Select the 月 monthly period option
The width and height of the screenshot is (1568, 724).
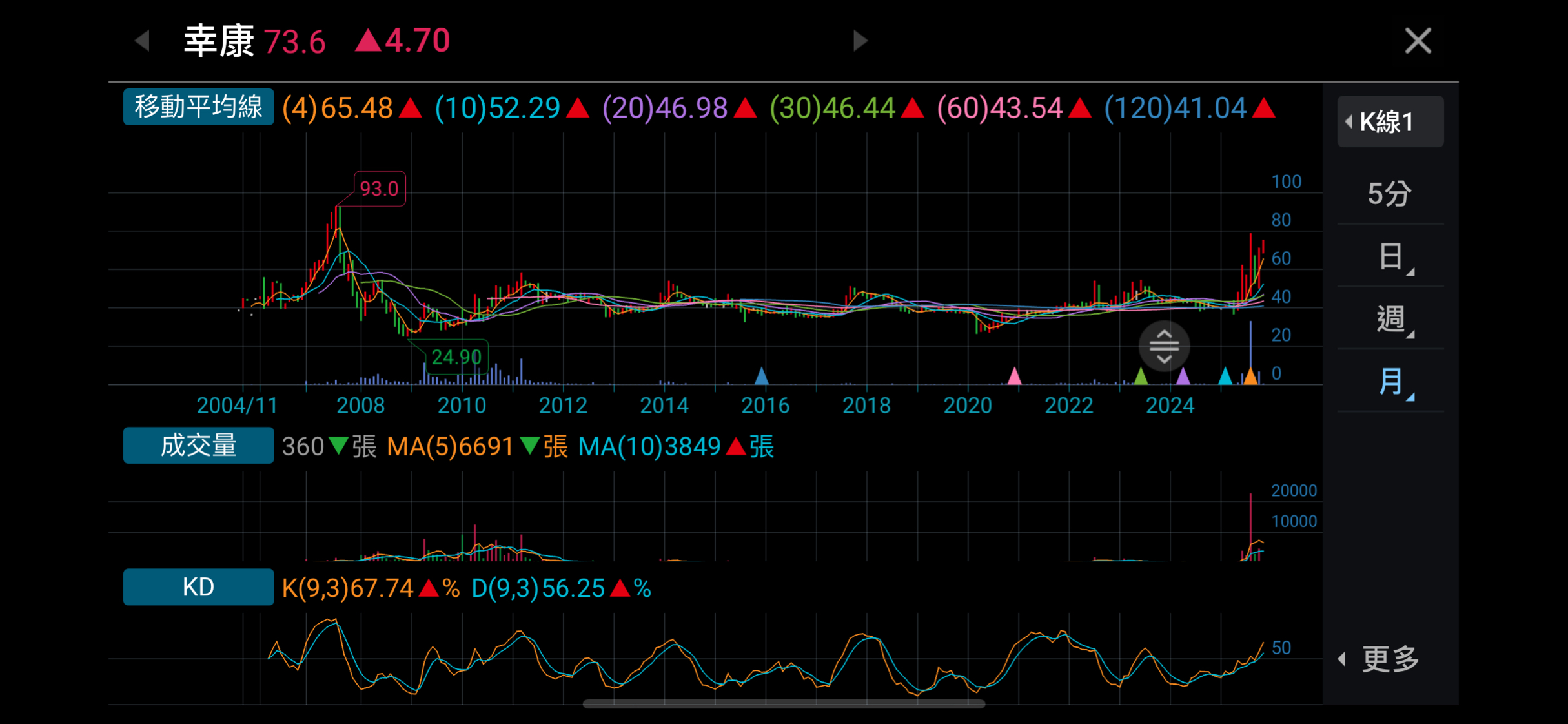1390,381
